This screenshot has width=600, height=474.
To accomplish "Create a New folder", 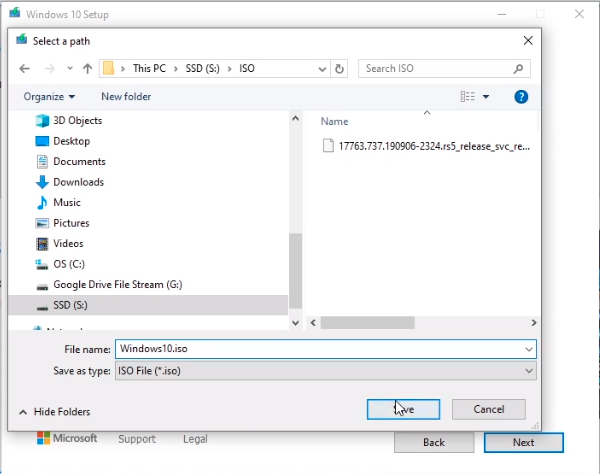I will tap(126, 97).
